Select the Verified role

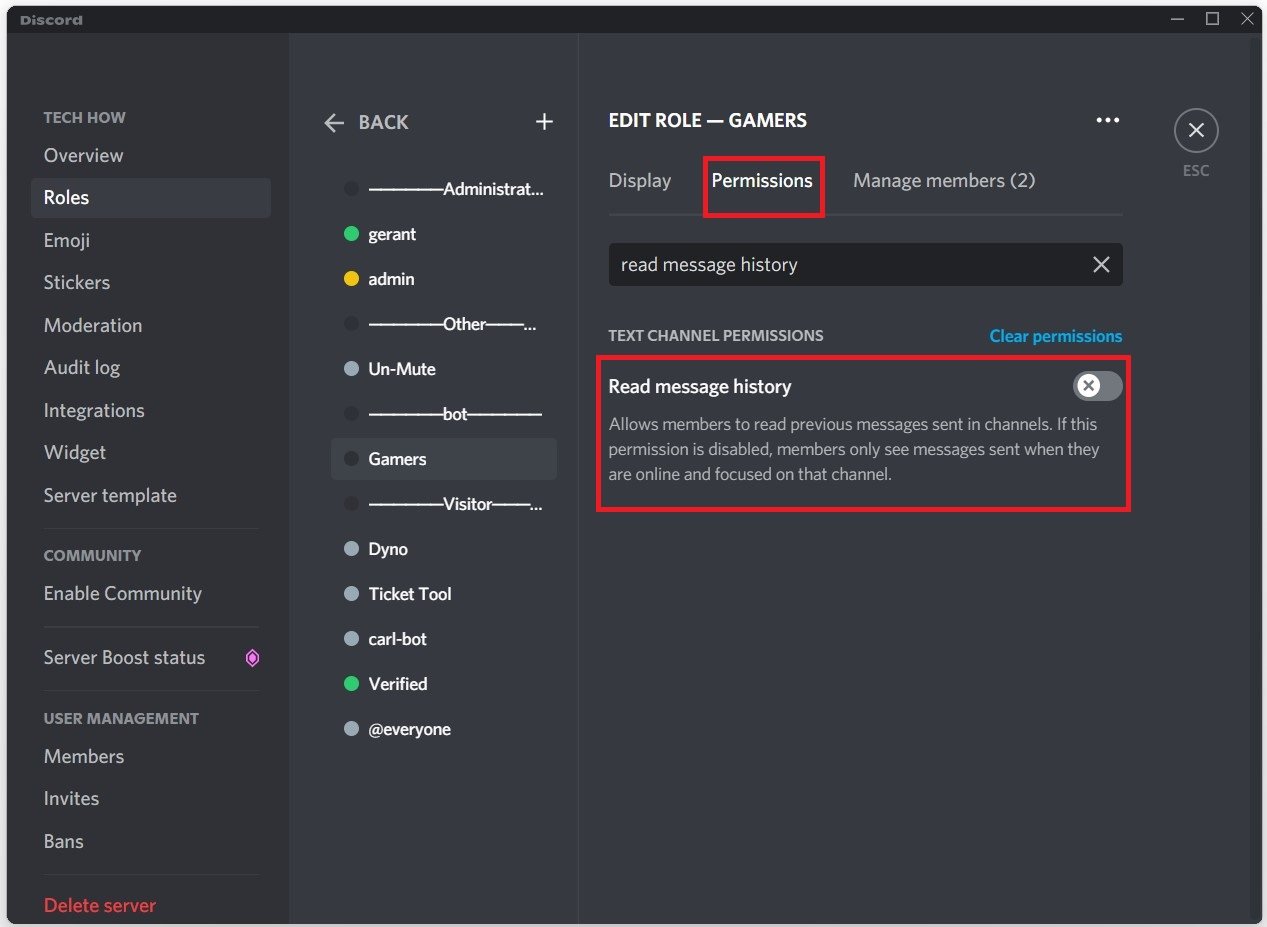(x=398, y=684)
